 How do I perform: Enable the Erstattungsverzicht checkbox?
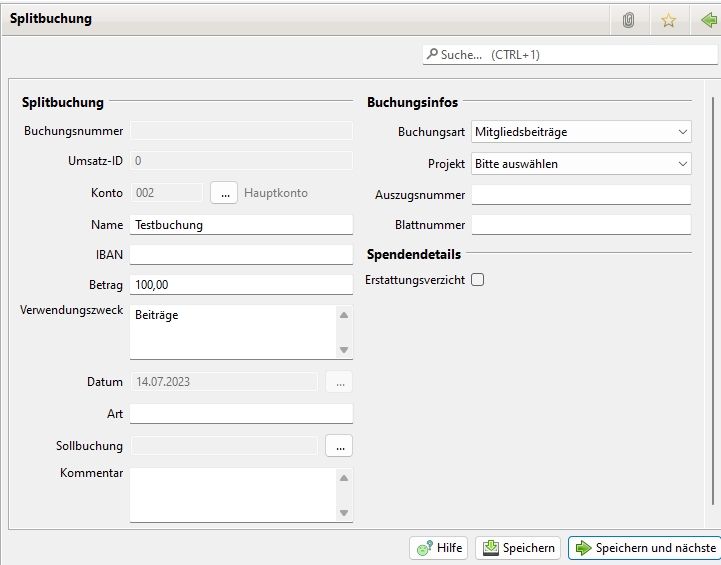(477, 280)
